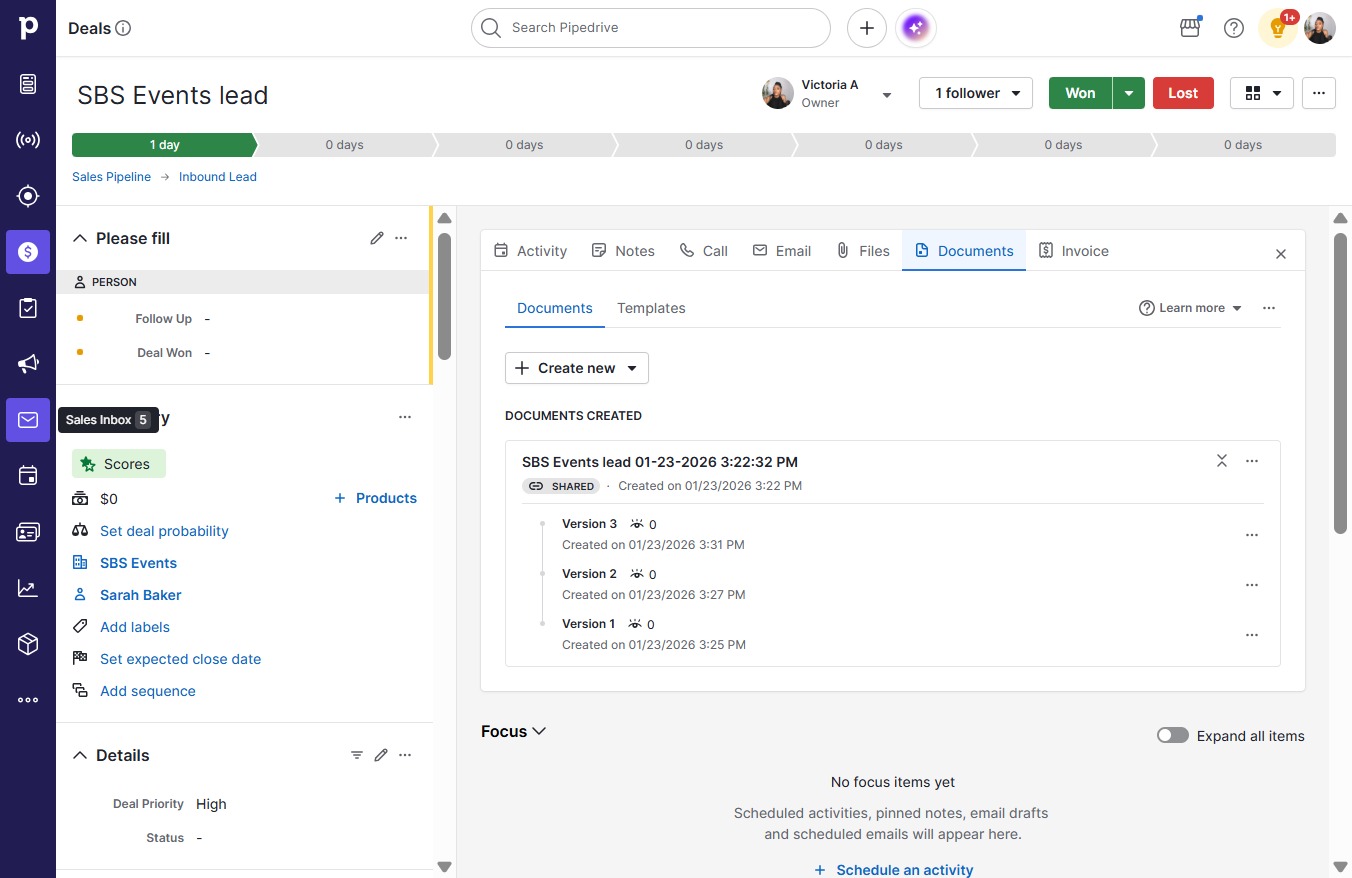Open Activities calendar icon in sidebar

coord(28,476)
